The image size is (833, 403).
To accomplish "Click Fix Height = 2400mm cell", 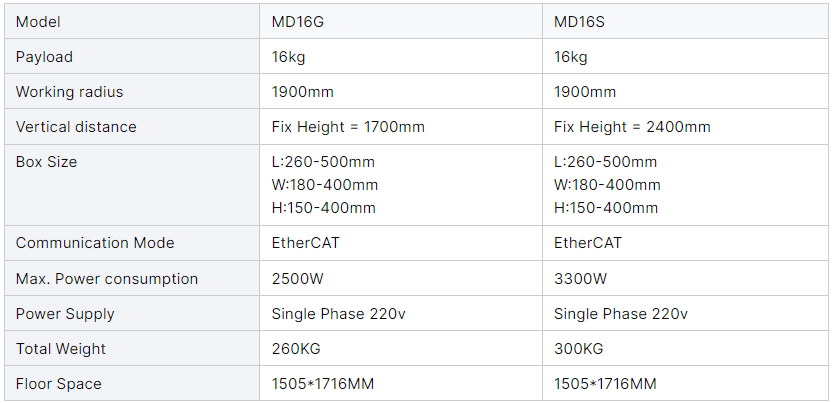I will click(632, 127).
